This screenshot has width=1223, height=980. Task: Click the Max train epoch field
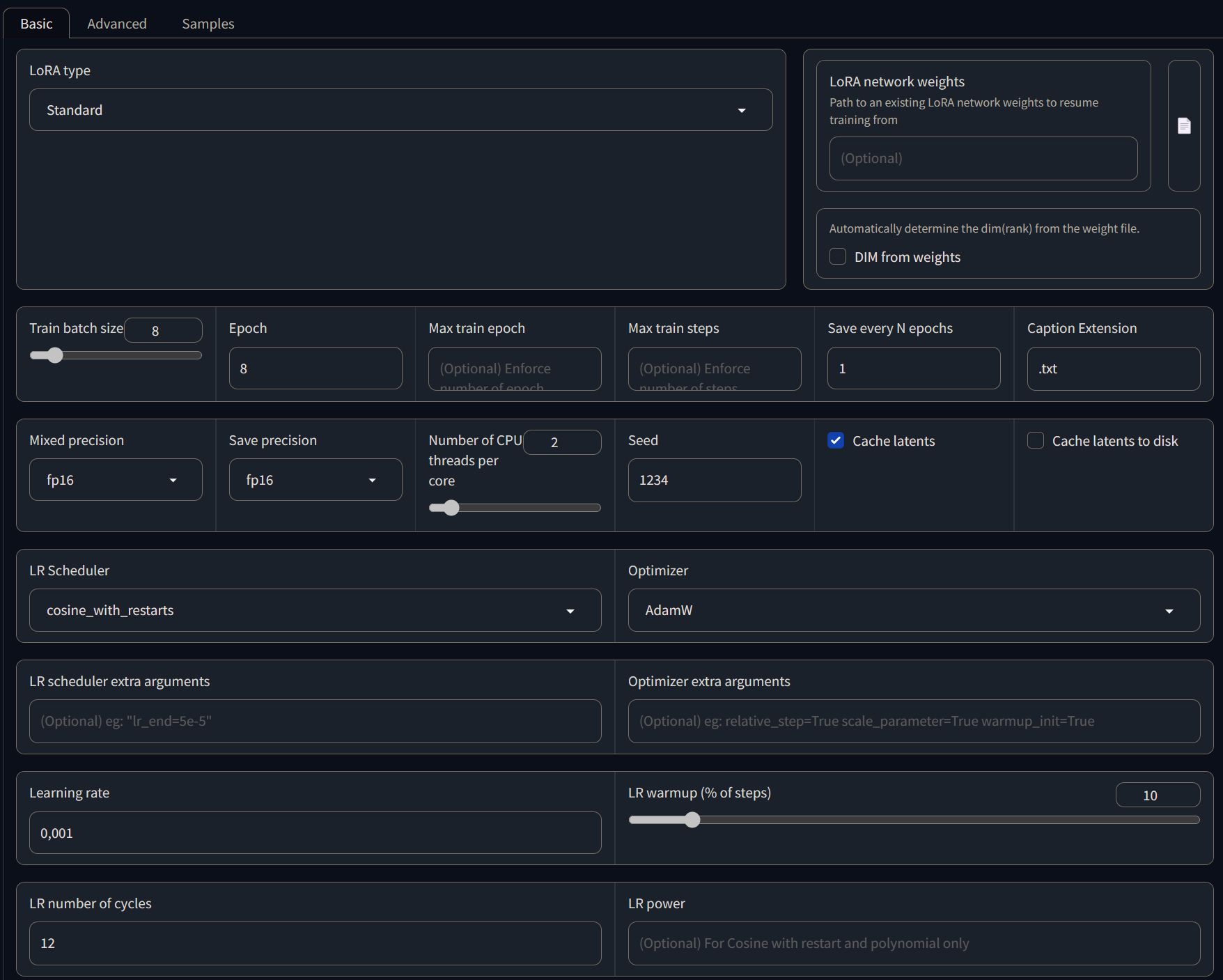(x=515, y=368)
